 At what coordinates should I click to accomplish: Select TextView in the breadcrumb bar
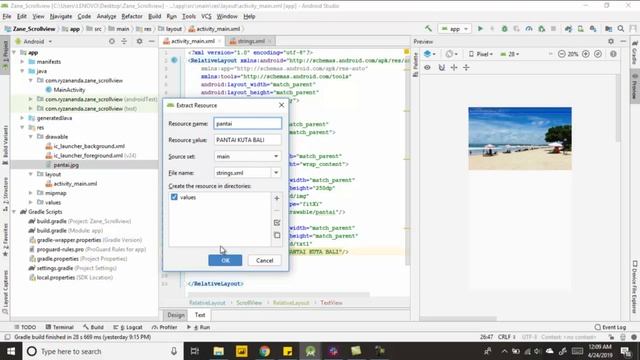click(x=331, y=303)
